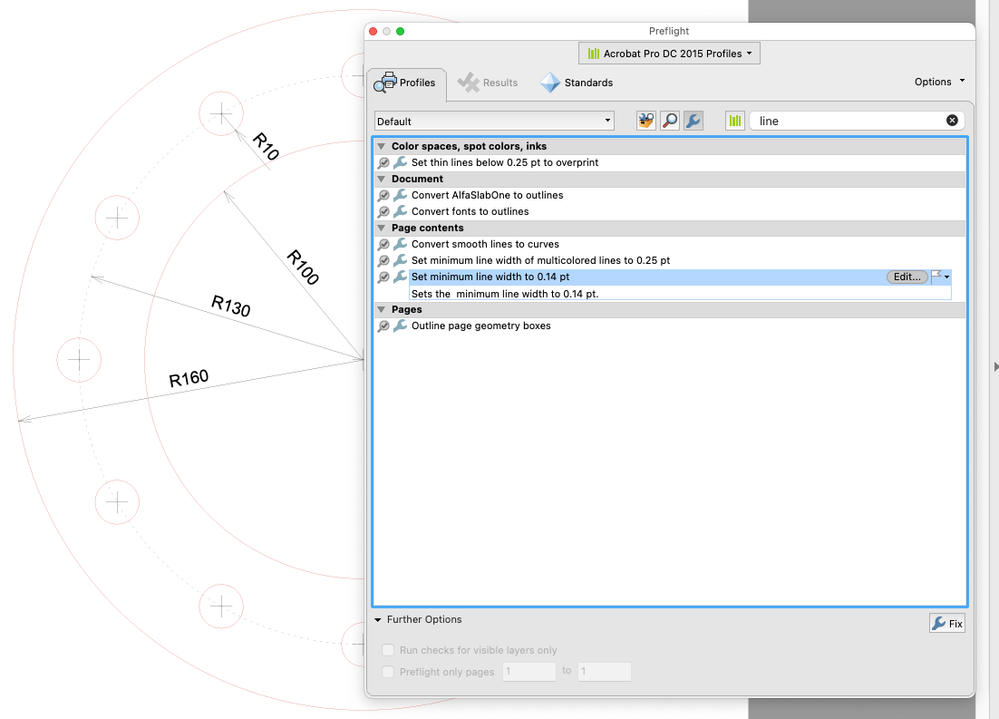Click the Edit... button

[907, 276]
